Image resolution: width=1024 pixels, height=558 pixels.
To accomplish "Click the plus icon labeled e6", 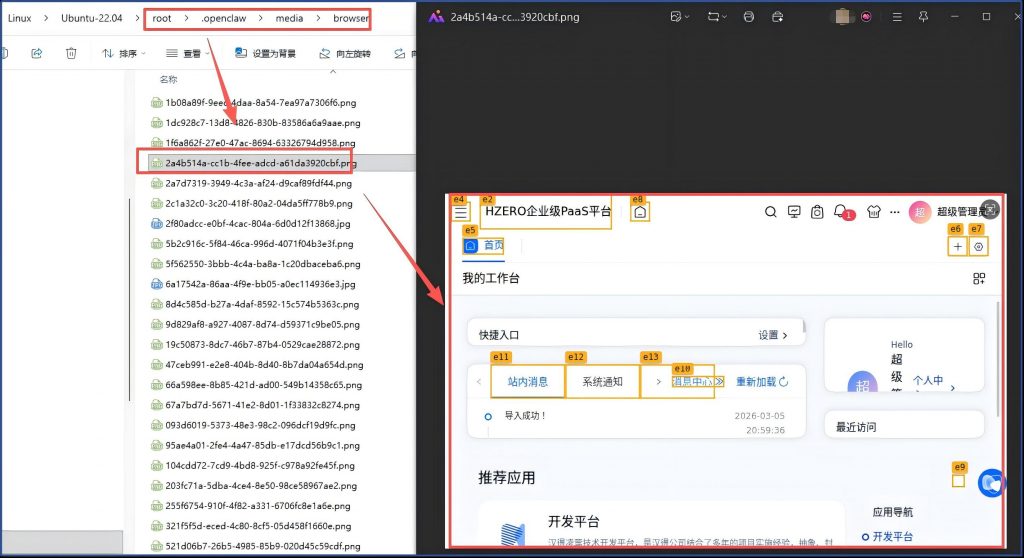I will coord(958,246).
